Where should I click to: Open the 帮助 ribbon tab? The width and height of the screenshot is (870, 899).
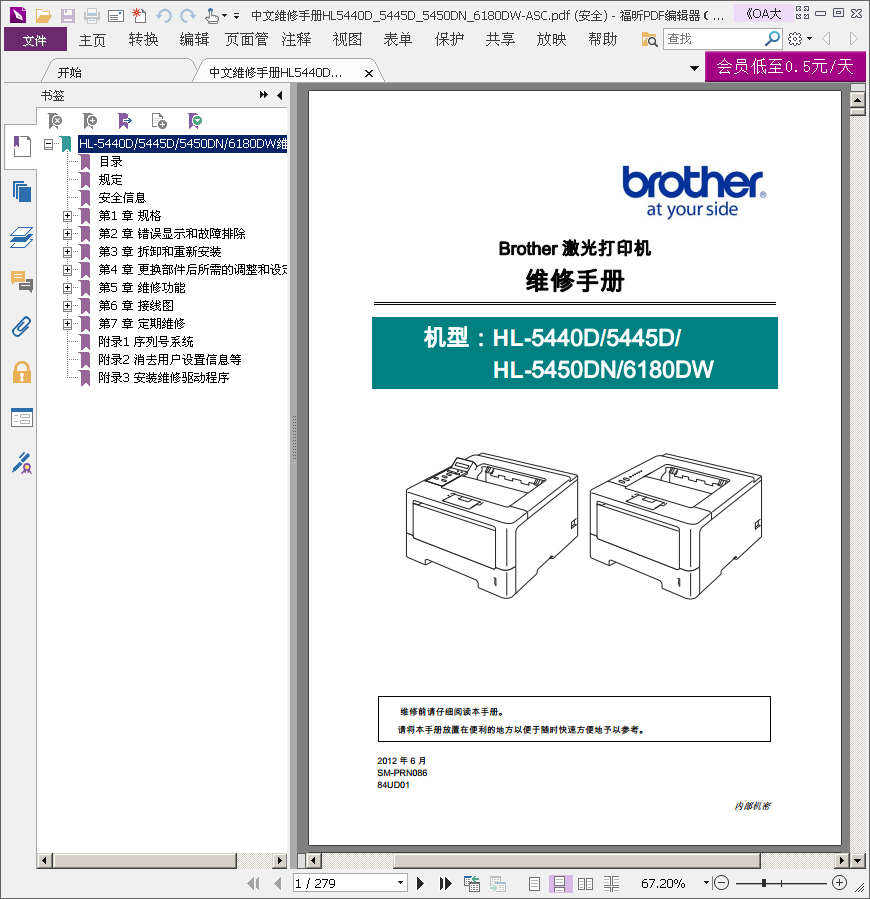point(603,40)
